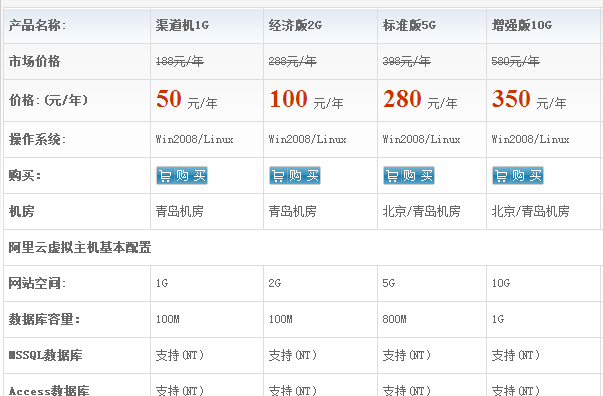The image size is (603, 396).
Task: Select the 渠道机1G product name header
Action: click(182, 25)
